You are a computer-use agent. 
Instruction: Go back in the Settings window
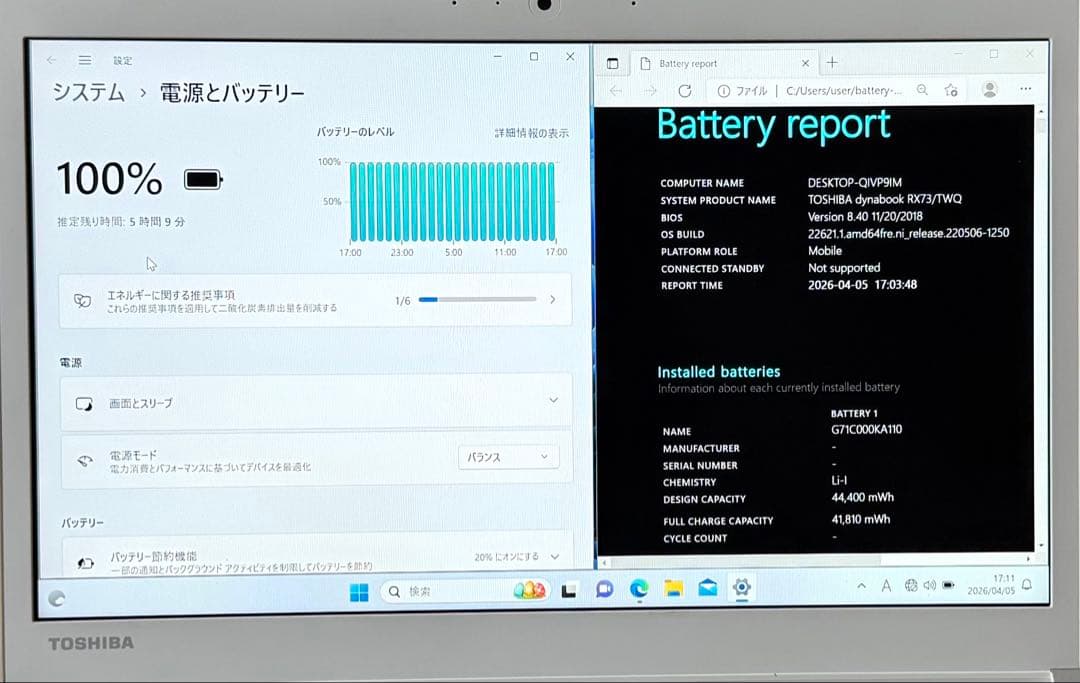(52, 61)
